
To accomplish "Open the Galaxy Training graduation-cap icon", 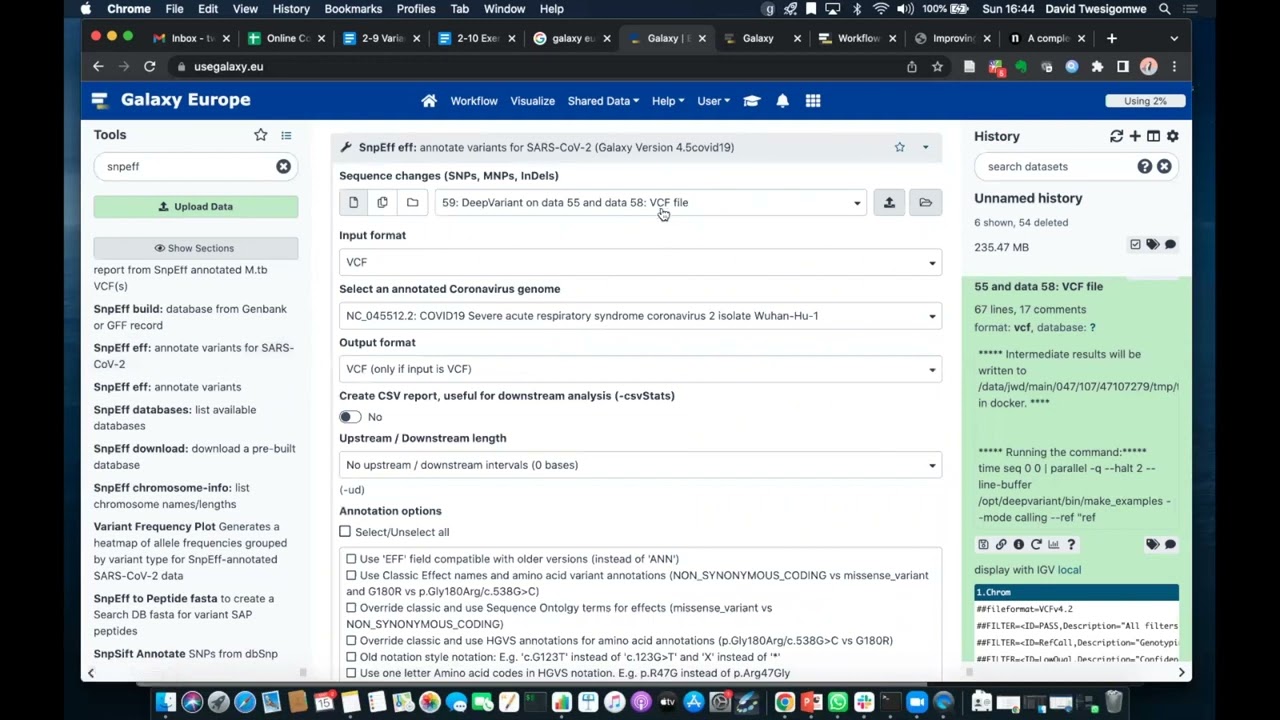I will [752, 101].
